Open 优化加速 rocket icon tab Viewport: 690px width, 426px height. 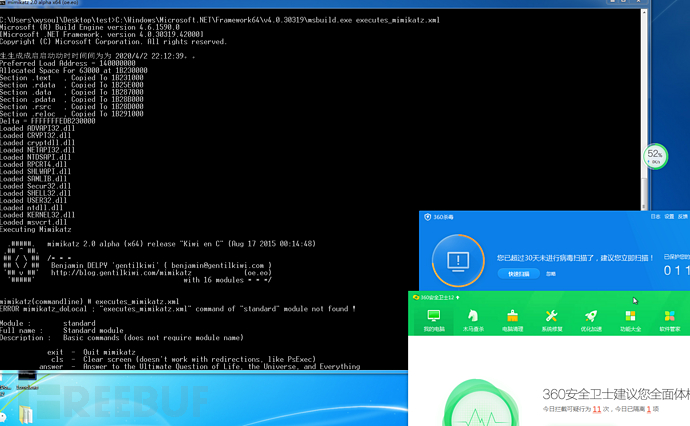591,320
